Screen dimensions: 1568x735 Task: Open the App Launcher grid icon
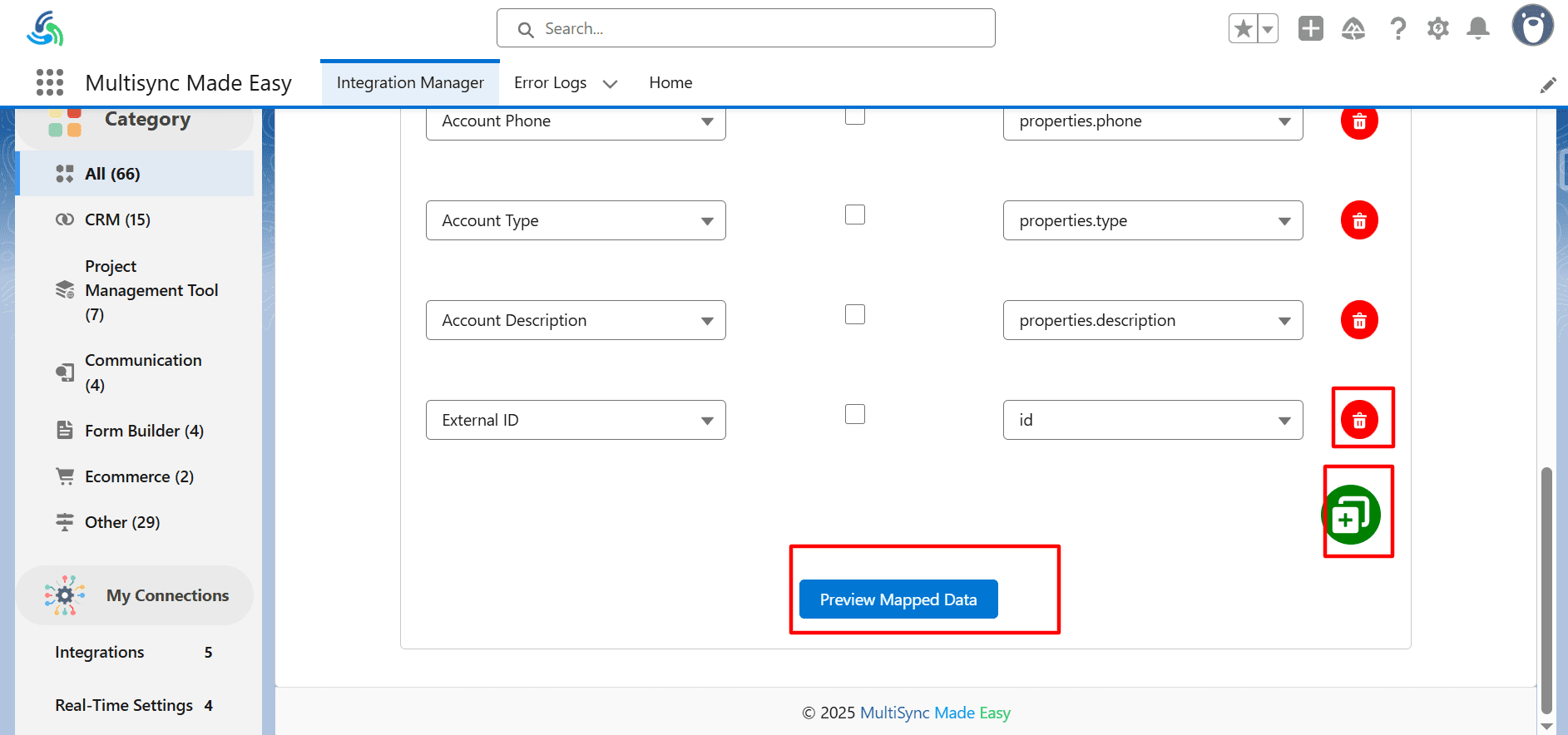[x=50, y=82]
